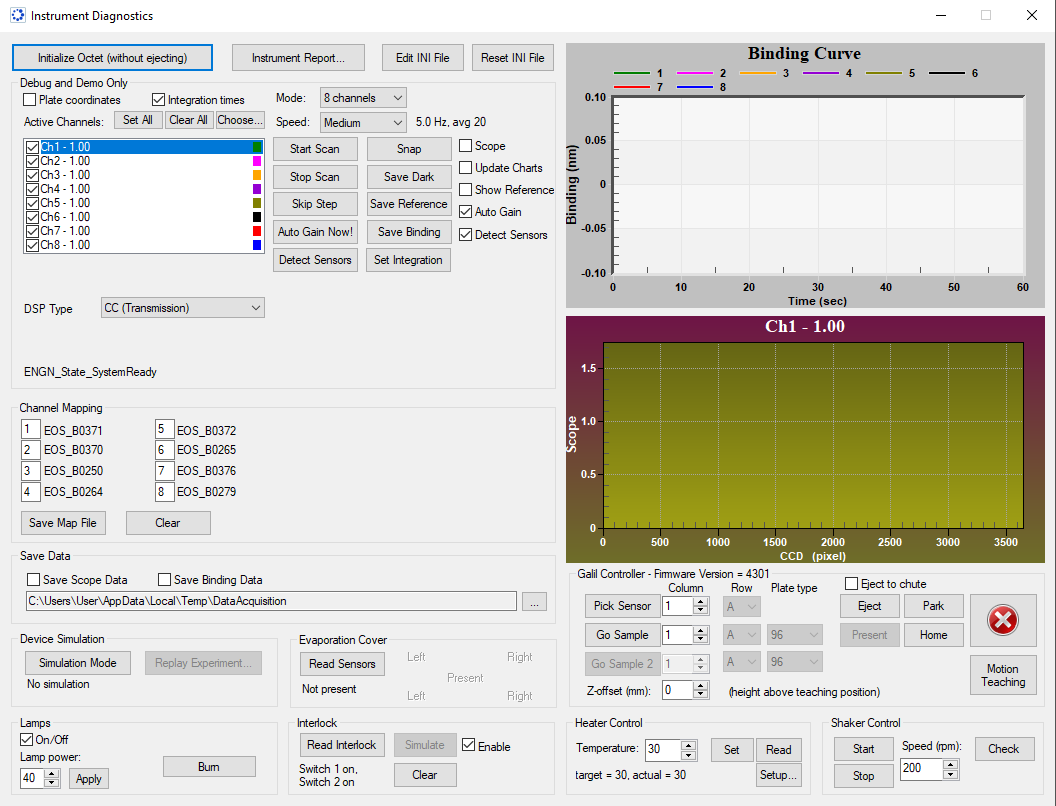The image size is (1056, 806).
Task: Open heater Setup... dialog
Action: point(779,775)
